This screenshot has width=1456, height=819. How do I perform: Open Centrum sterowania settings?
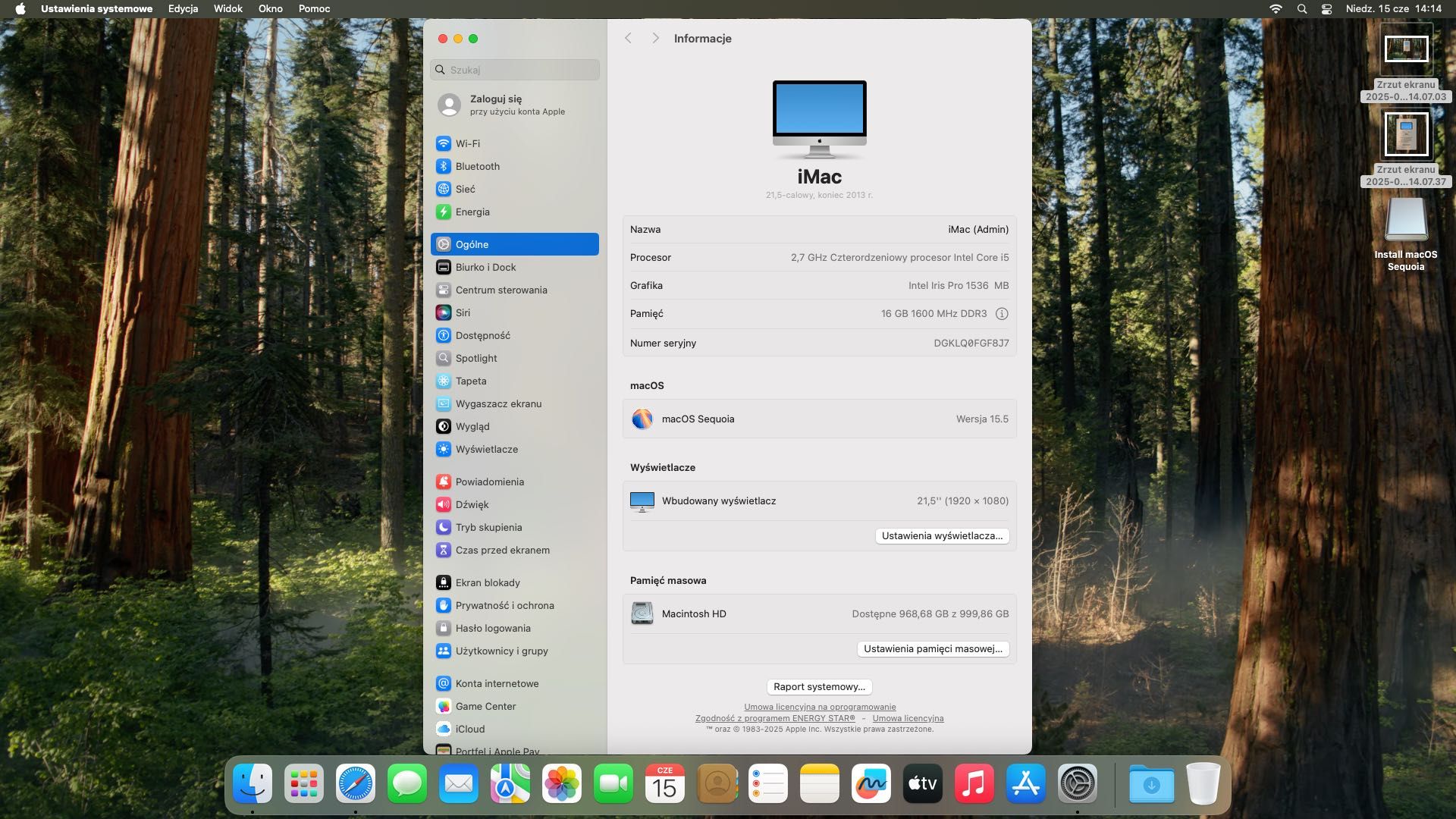point(514,290)
